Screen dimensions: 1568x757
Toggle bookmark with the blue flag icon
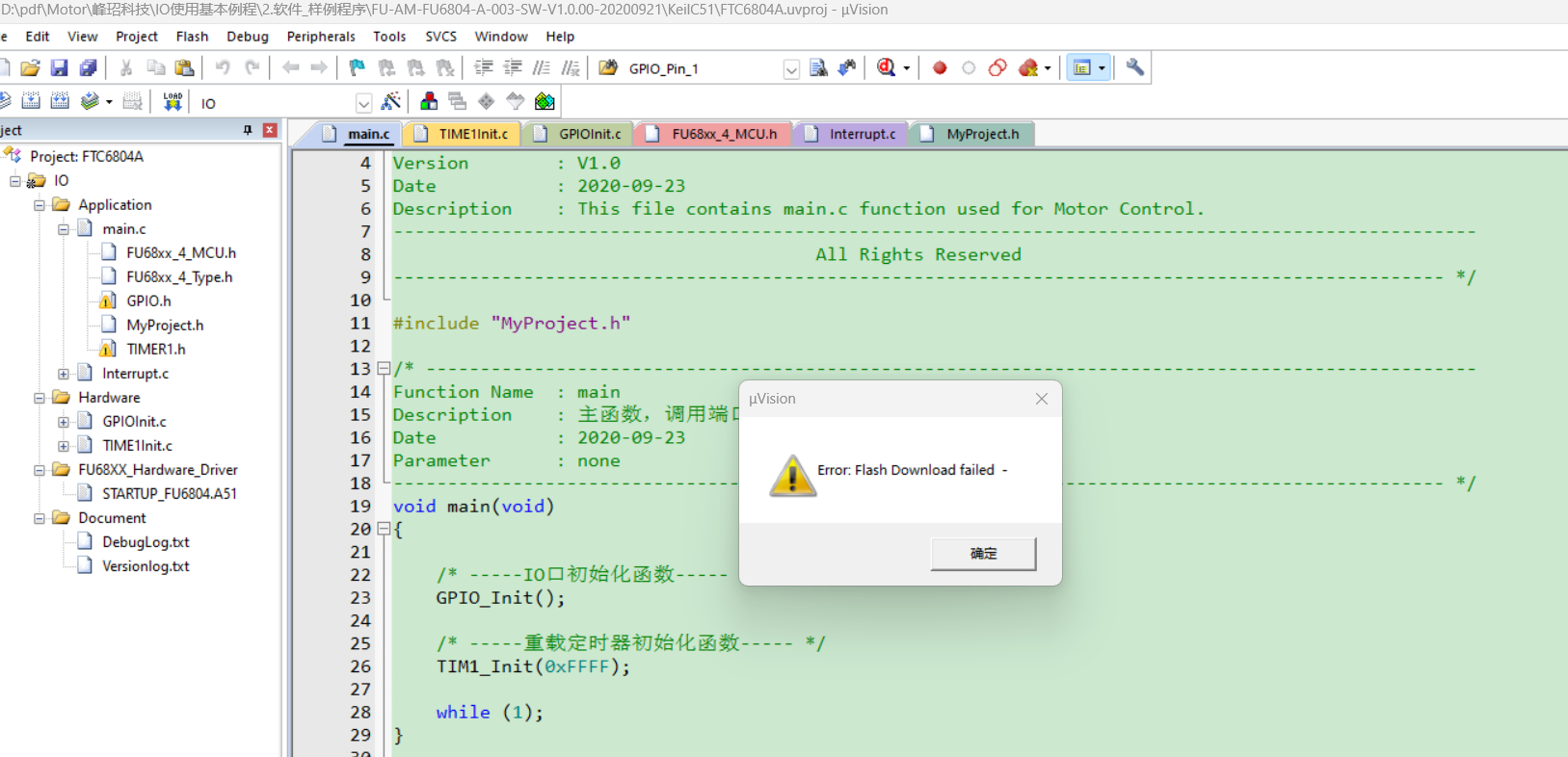[358, 67]
